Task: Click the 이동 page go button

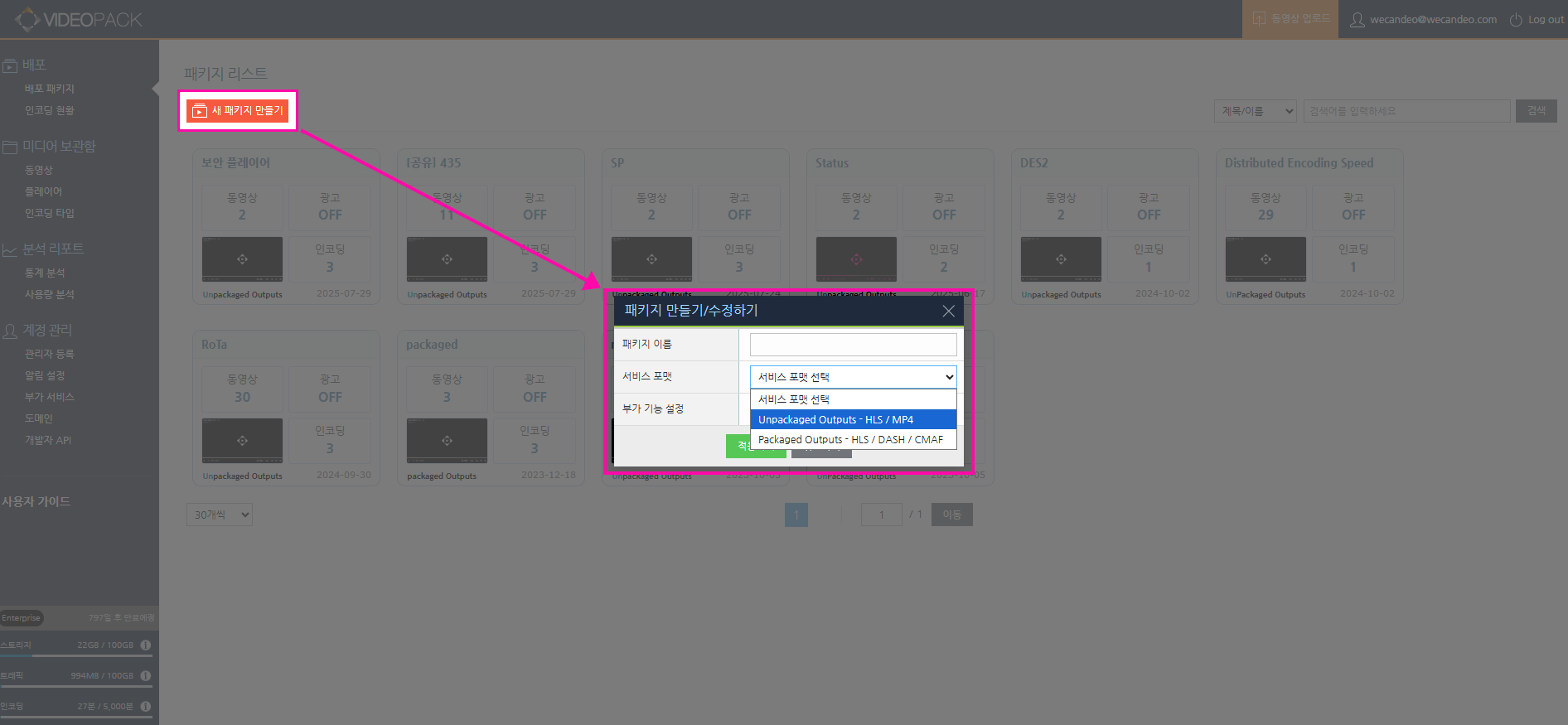Action: tap(952, 515)
